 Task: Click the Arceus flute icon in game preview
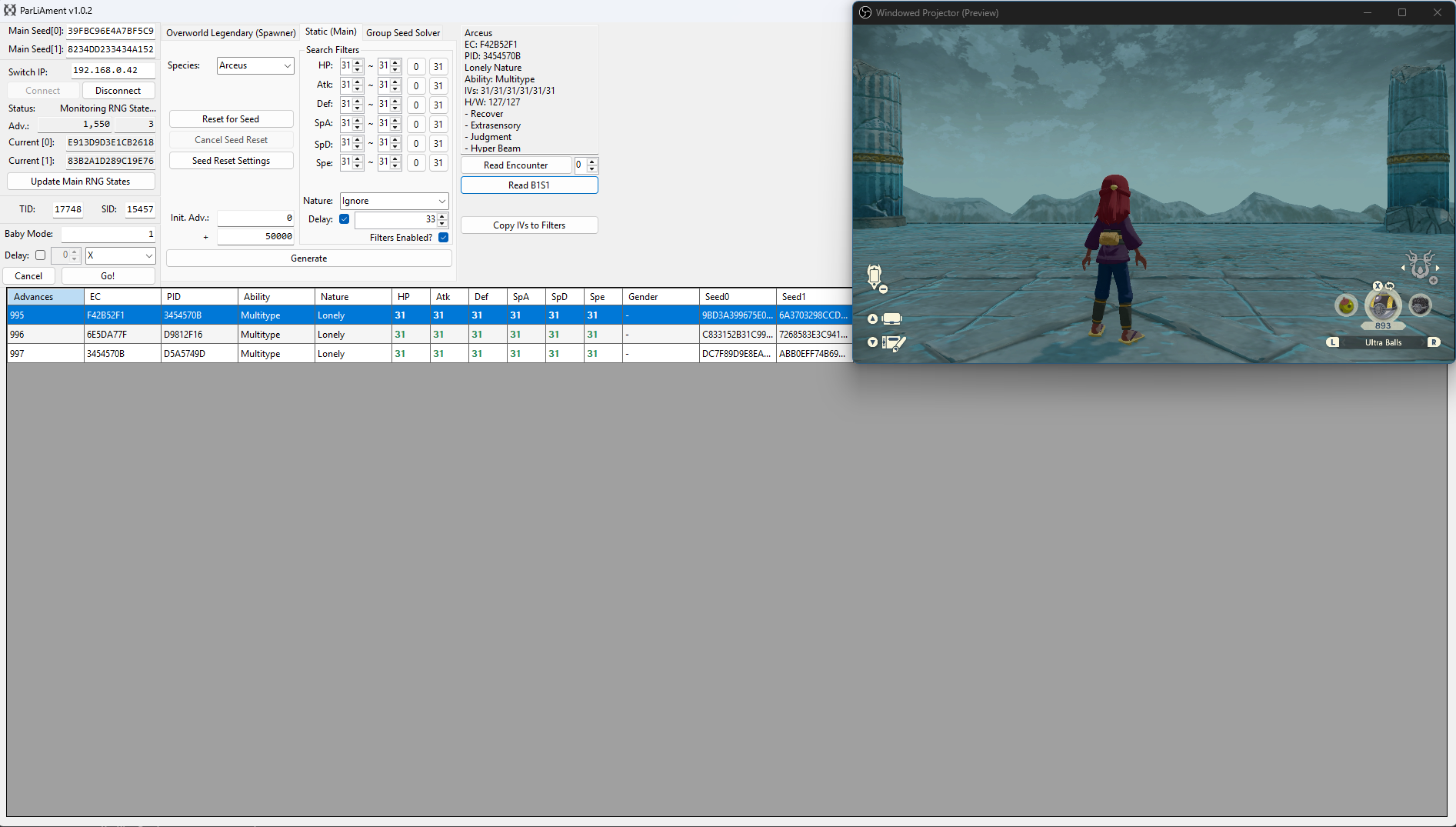point(1420,264)
